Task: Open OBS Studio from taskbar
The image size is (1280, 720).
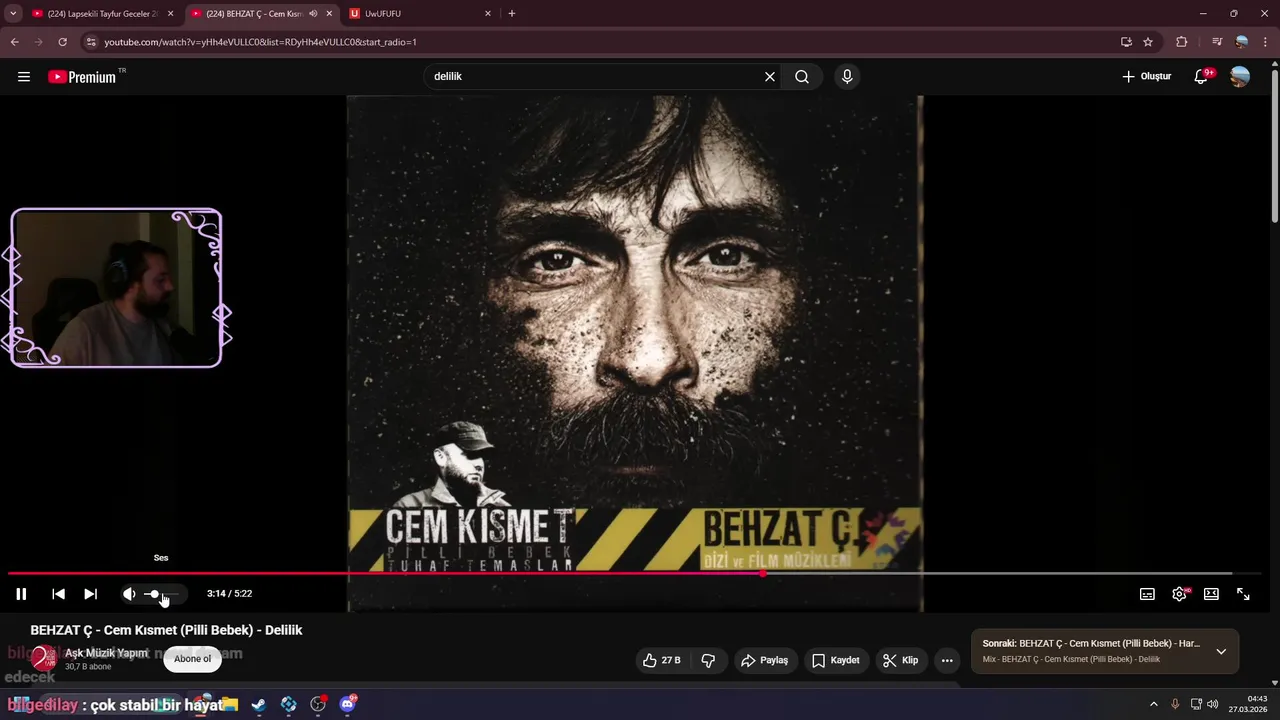Action: [318, 705]
